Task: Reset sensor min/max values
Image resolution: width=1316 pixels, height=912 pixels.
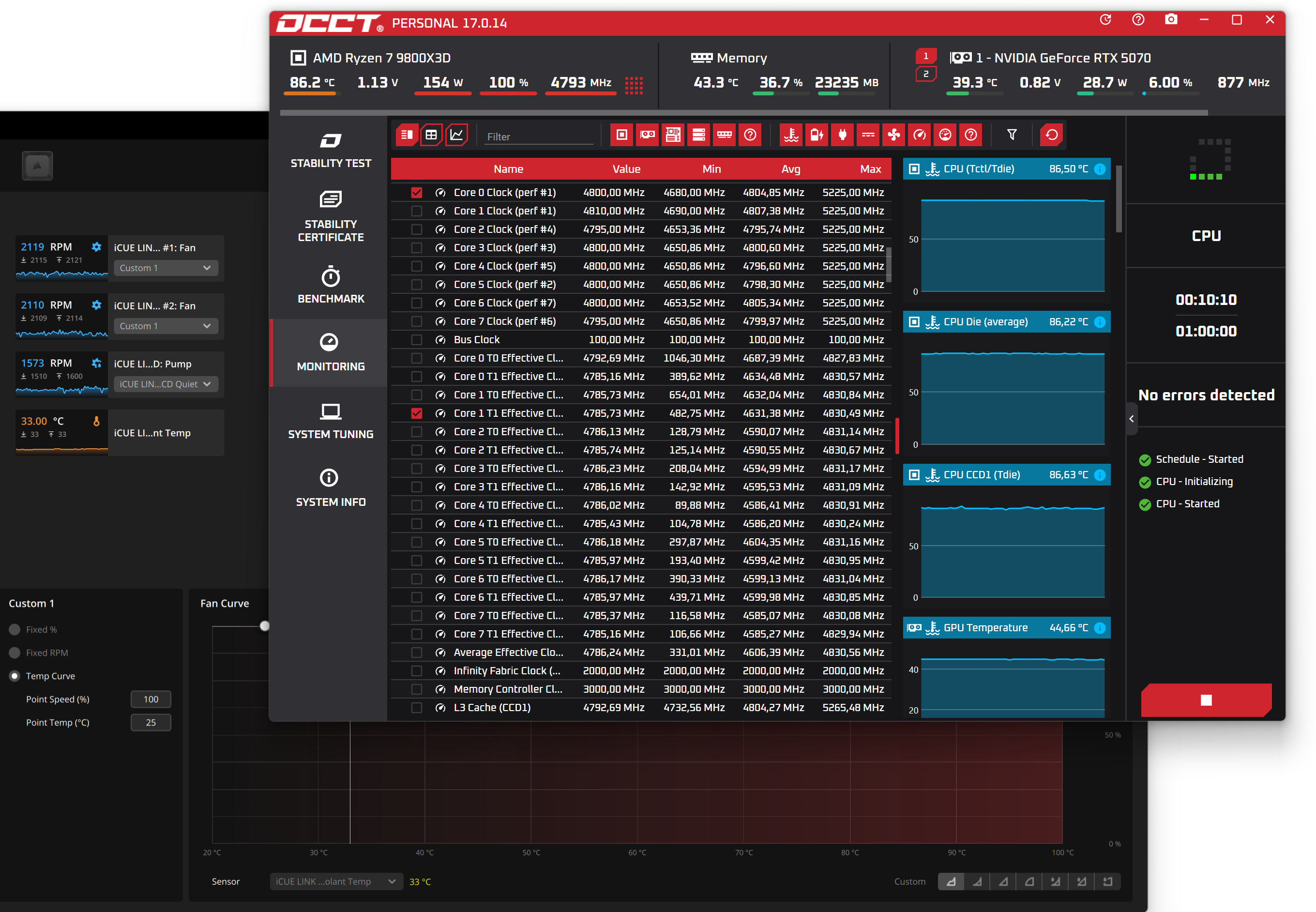Action: [x=1052, y=136]
